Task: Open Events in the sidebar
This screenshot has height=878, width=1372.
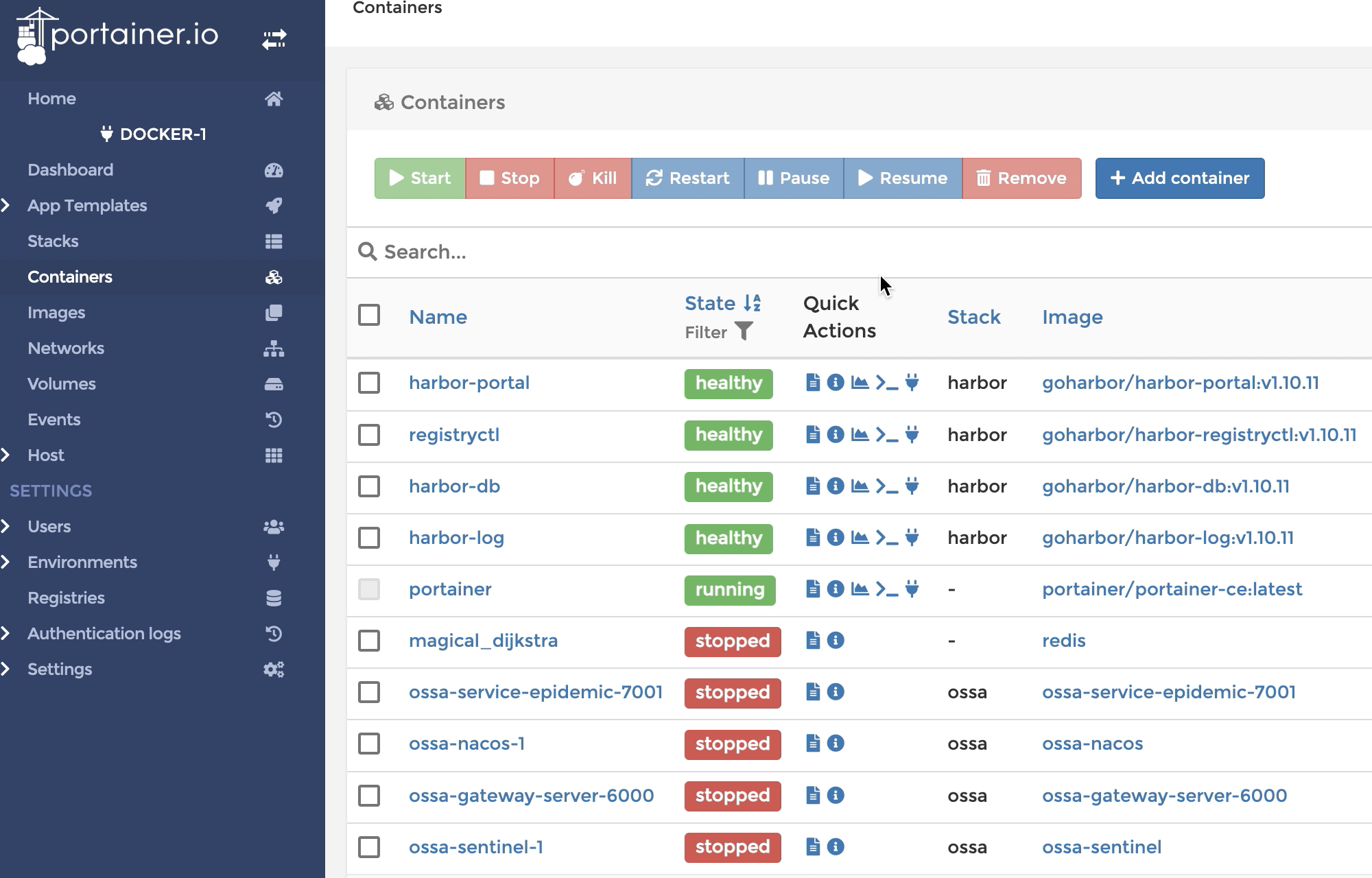Action: [x=163, y=419]
